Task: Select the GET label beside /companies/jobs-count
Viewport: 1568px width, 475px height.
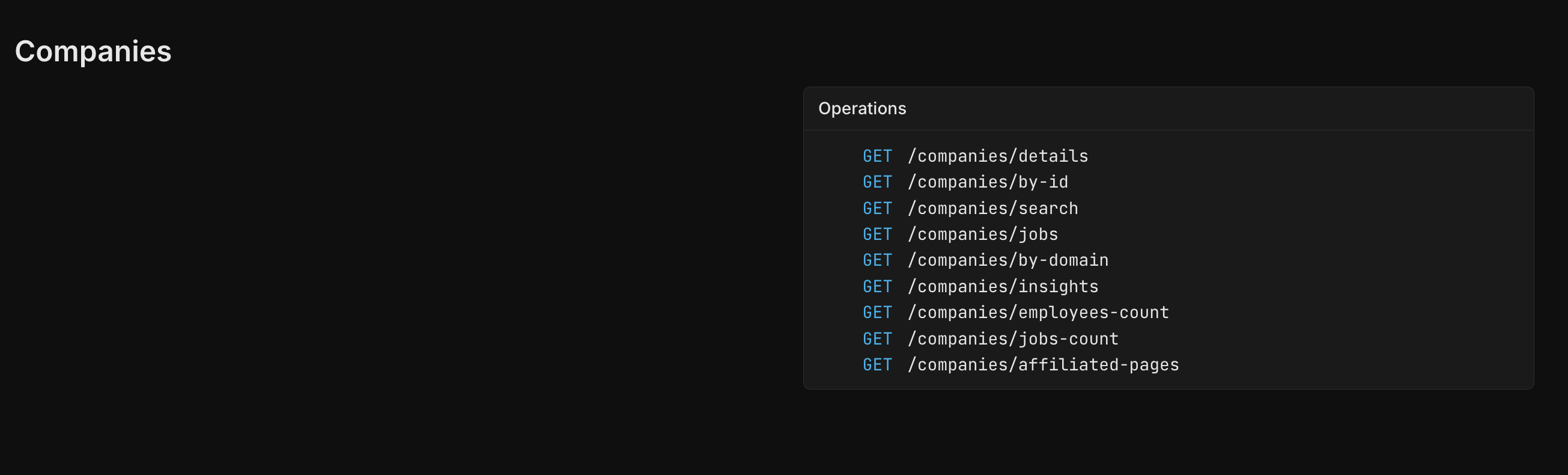Action: [x=877, y=339]
